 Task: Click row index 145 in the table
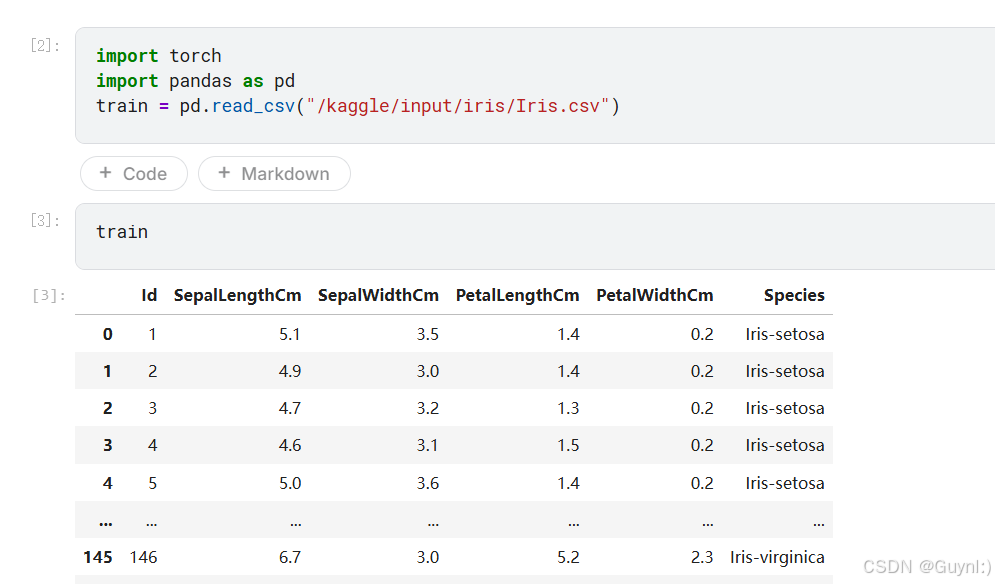(98, 557)
